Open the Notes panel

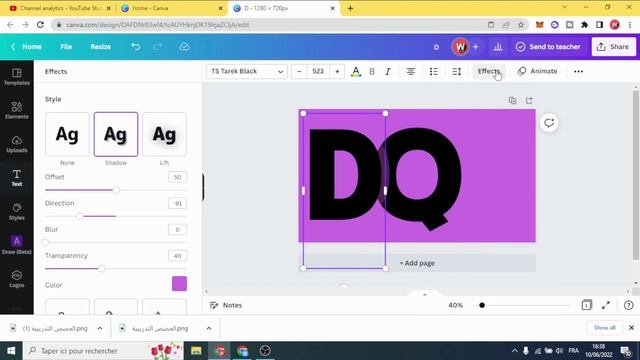click(x=226, y=305)
